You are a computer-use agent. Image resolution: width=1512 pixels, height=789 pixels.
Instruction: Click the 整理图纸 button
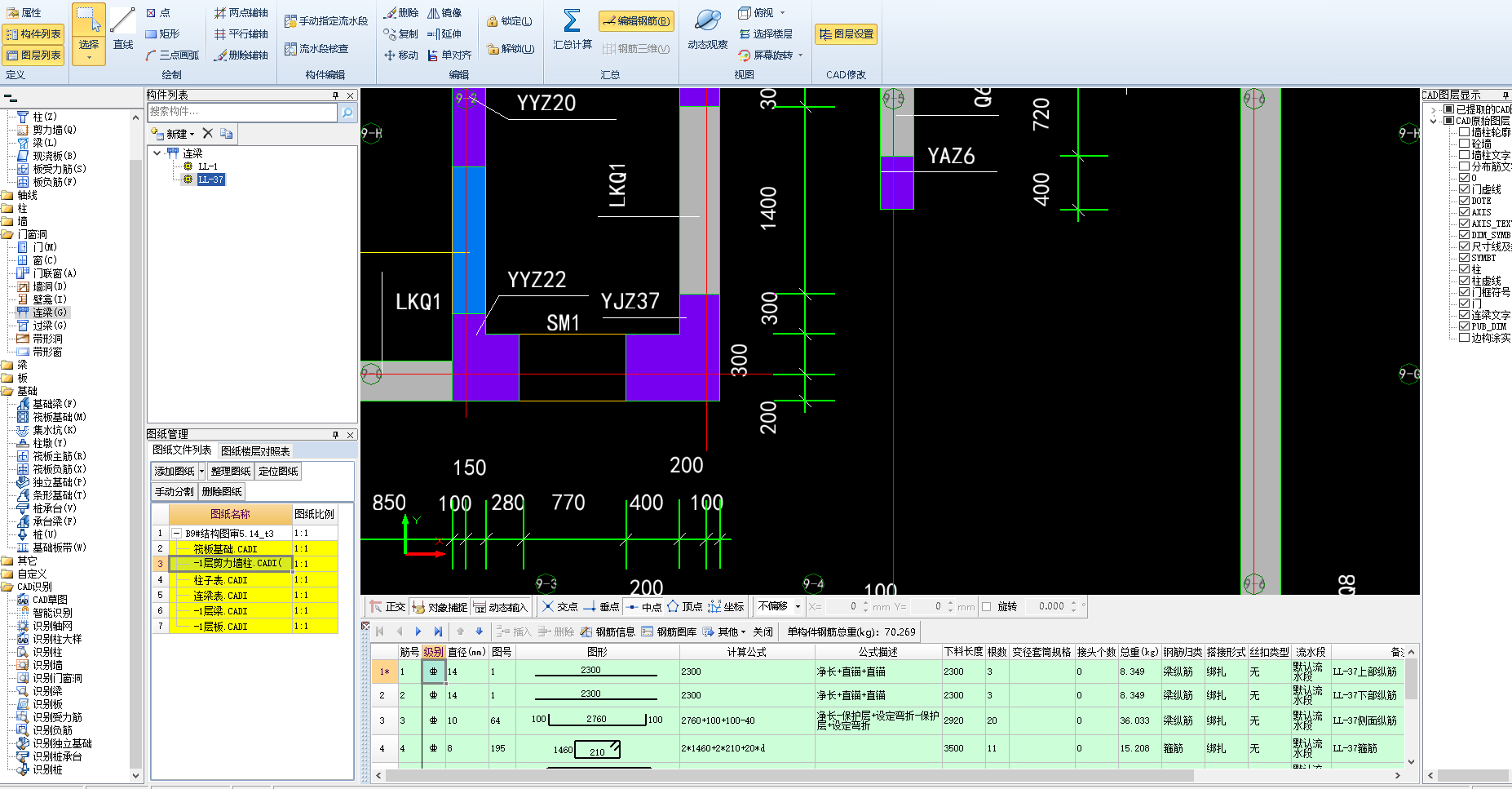(231, 472)
